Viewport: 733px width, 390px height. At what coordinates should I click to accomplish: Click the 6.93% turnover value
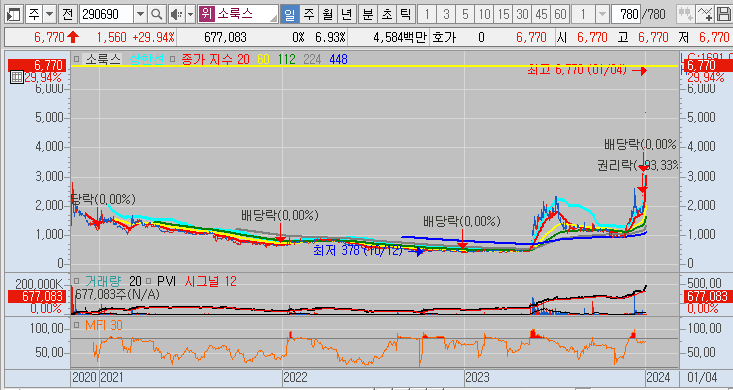click(x=331, y=37)
